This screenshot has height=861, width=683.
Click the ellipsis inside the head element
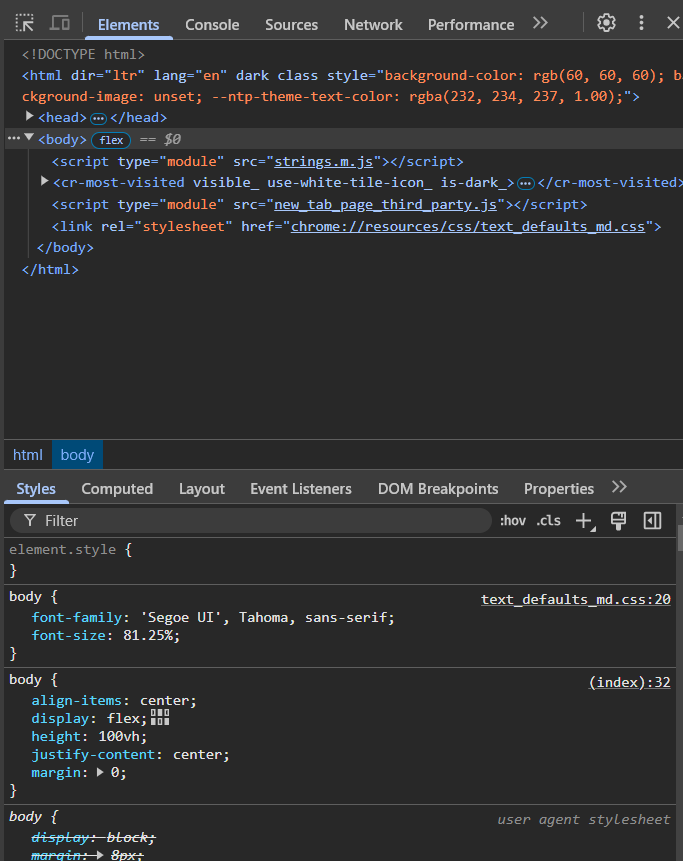tap(98, 118)
